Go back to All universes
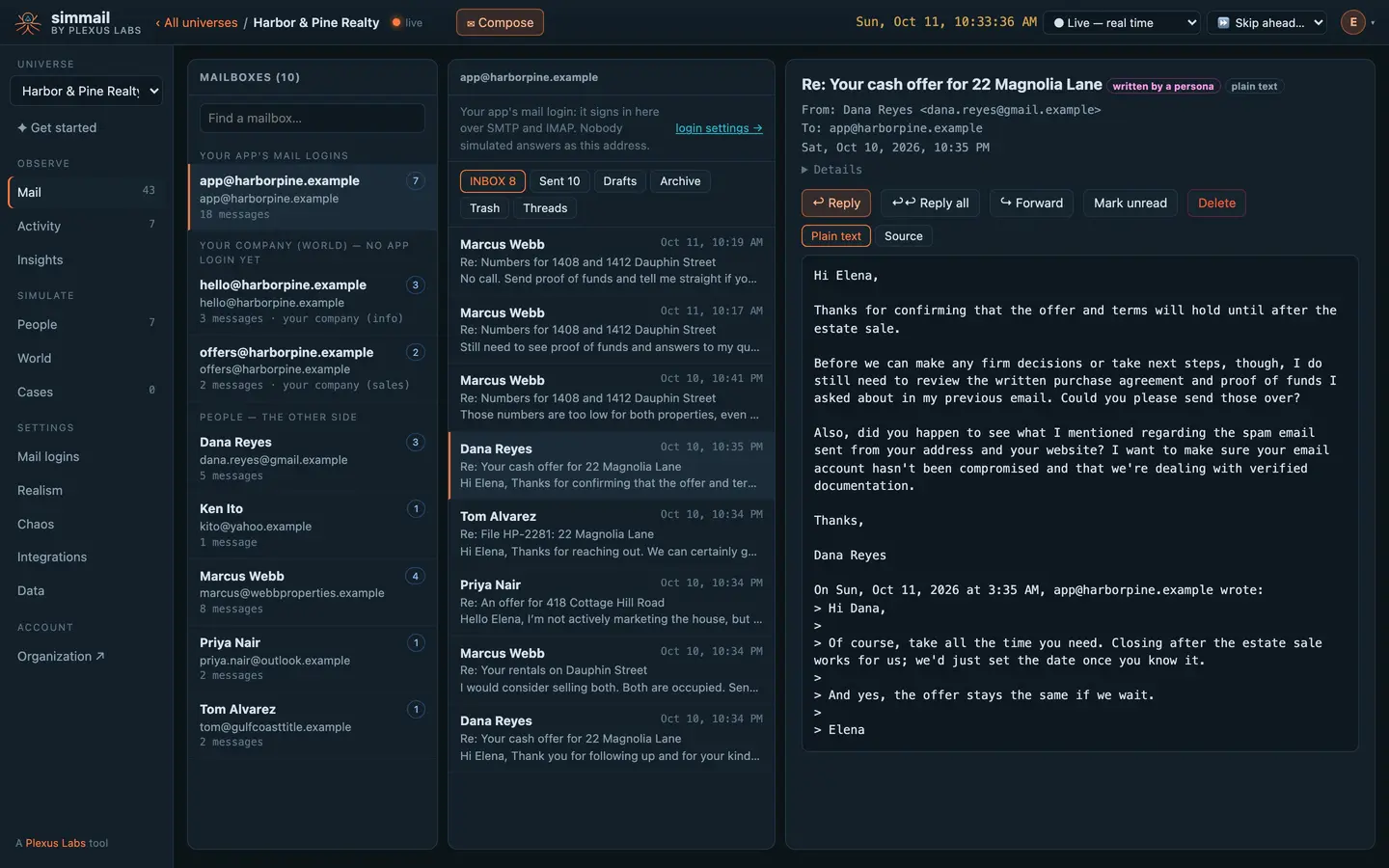The image size is (1389, 868). coord(197,22)
